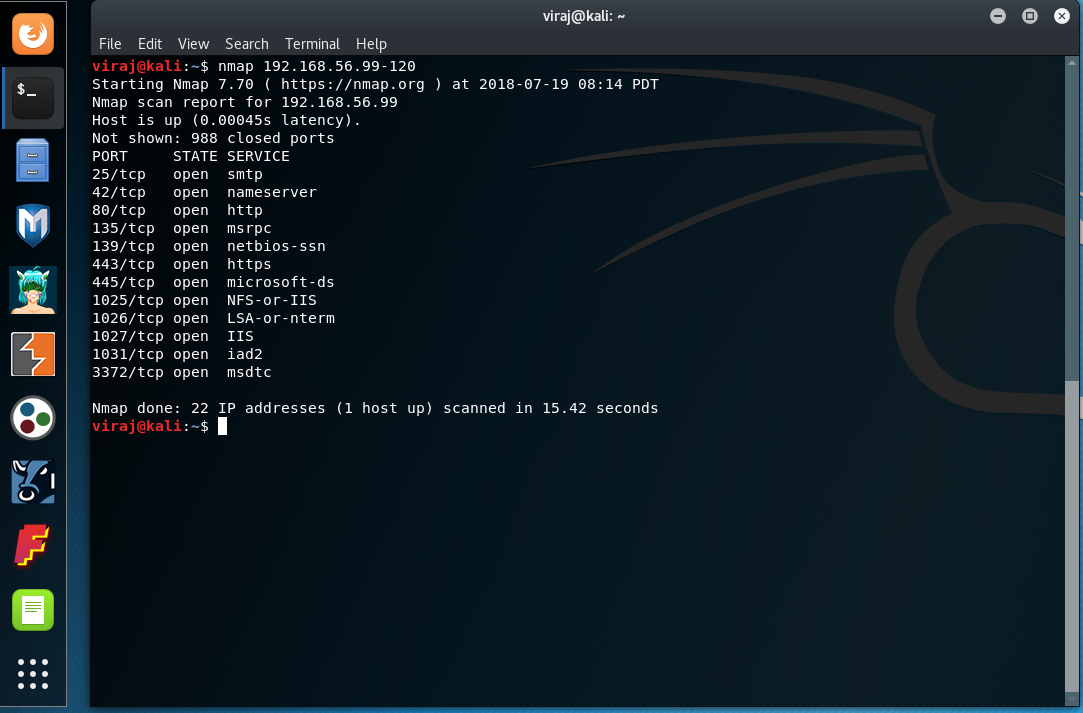Open the Terminal menu

[x=312, y=44]
